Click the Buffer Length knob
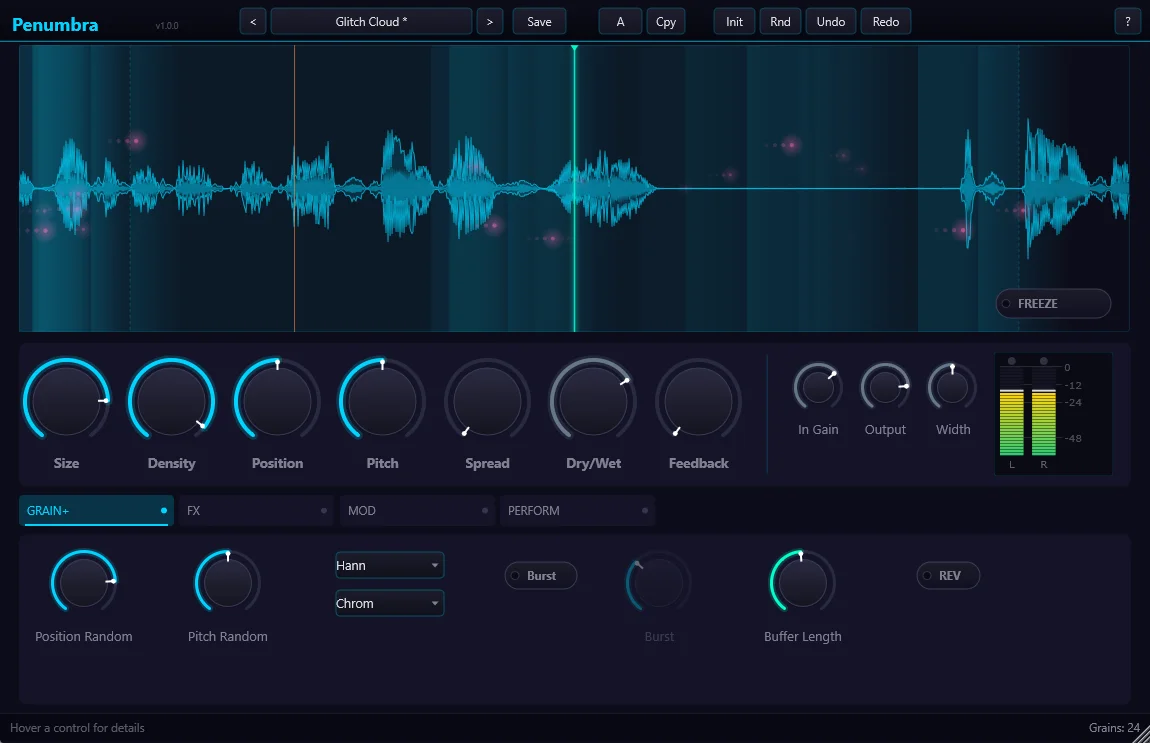Viewport: 1150px width, 743px height. [802, 582]
